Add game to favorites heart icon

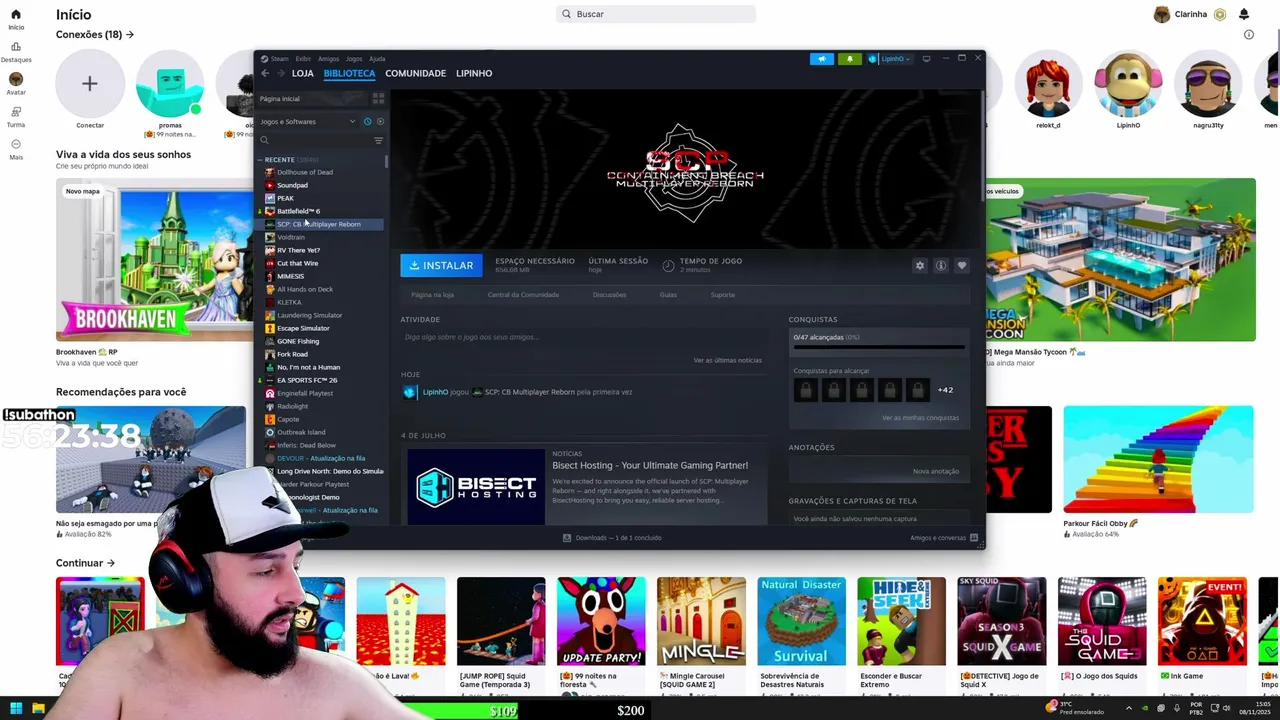962,265
